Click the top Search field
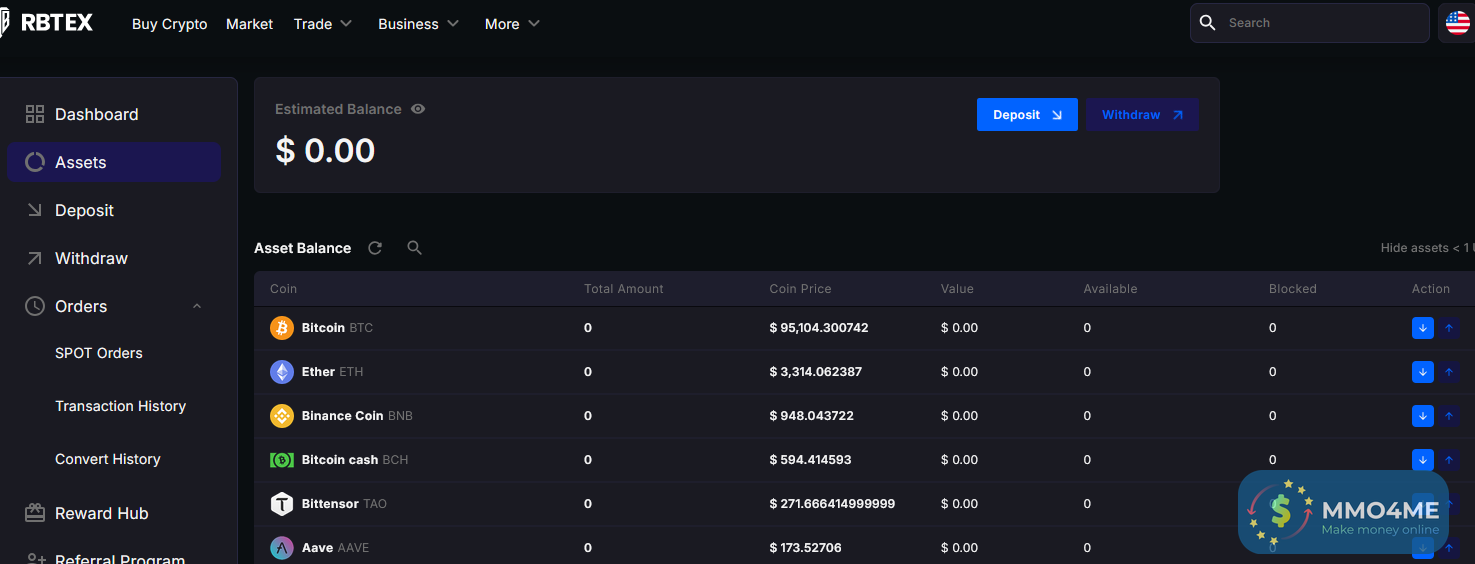The image size is (1475, 564). (x=1320, y=23)
